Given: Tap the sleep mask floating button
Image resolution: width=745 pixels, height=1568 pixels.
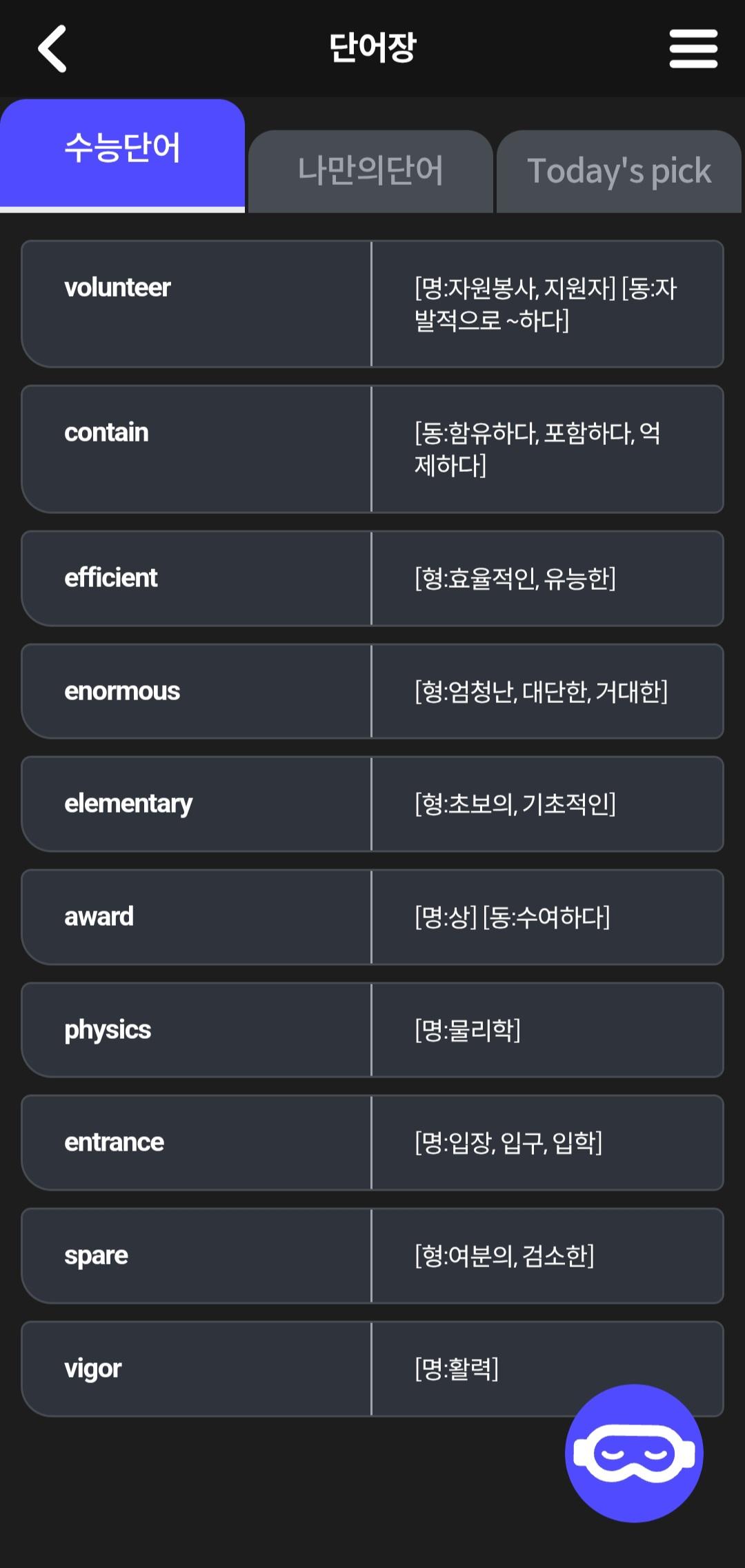Looking at the screenshot, I should click(x=633, y=1453).
